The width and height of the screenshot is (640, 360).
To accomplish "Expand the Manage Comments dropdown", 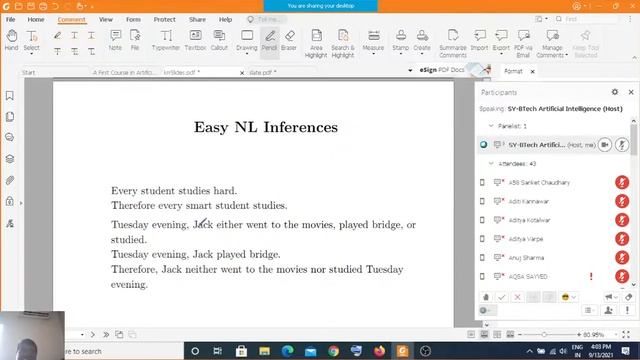I will pos(567,56).
